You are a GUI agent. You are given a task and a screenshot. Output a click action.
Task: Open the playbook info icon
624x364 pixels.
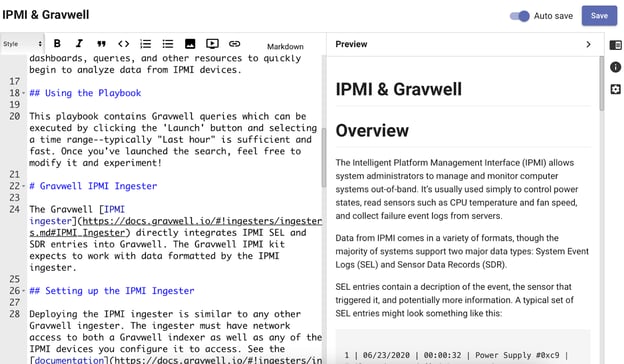click(615, 67)
